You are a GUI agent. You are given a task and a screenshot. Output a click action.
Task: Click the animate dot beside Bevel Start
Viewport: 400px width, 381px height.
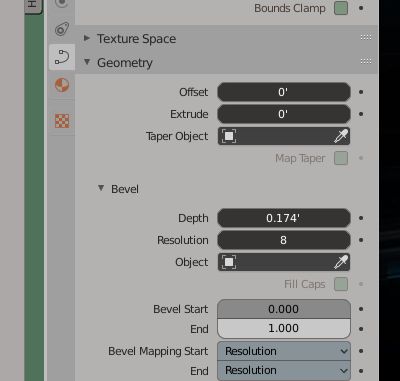pyautogui.click(x=361, y=309)
